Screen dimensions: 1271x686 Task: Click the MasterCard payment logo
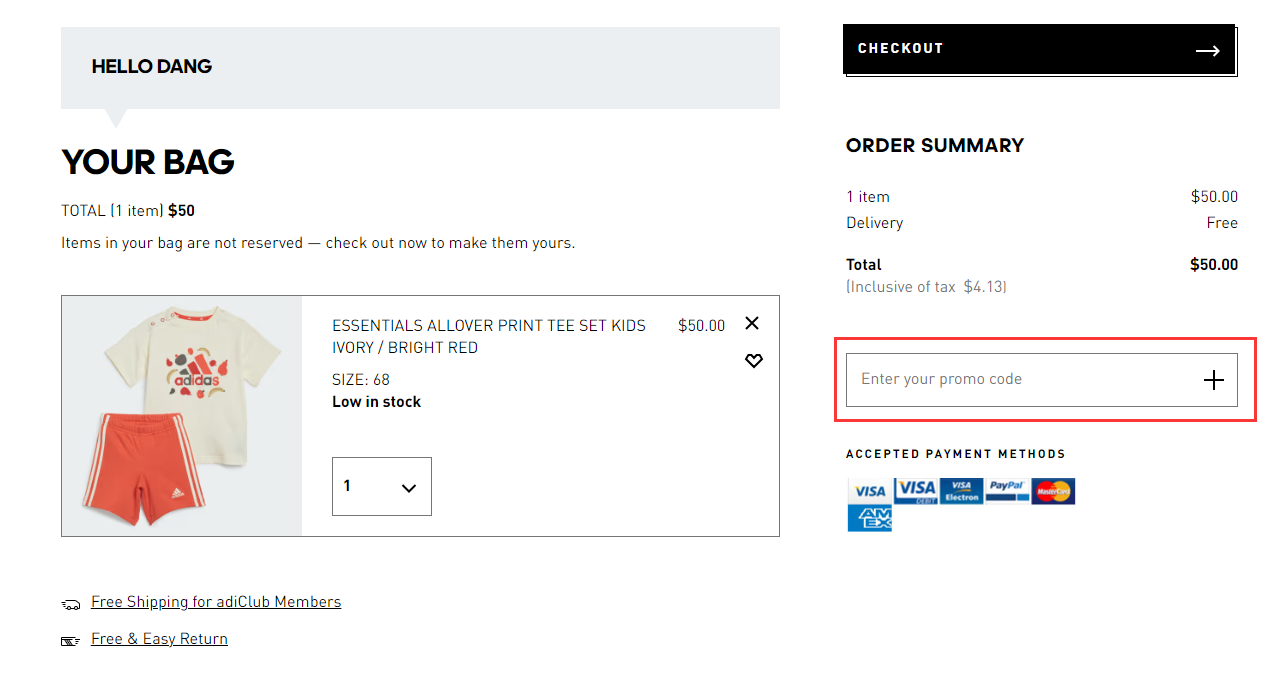click(1053, 491)
